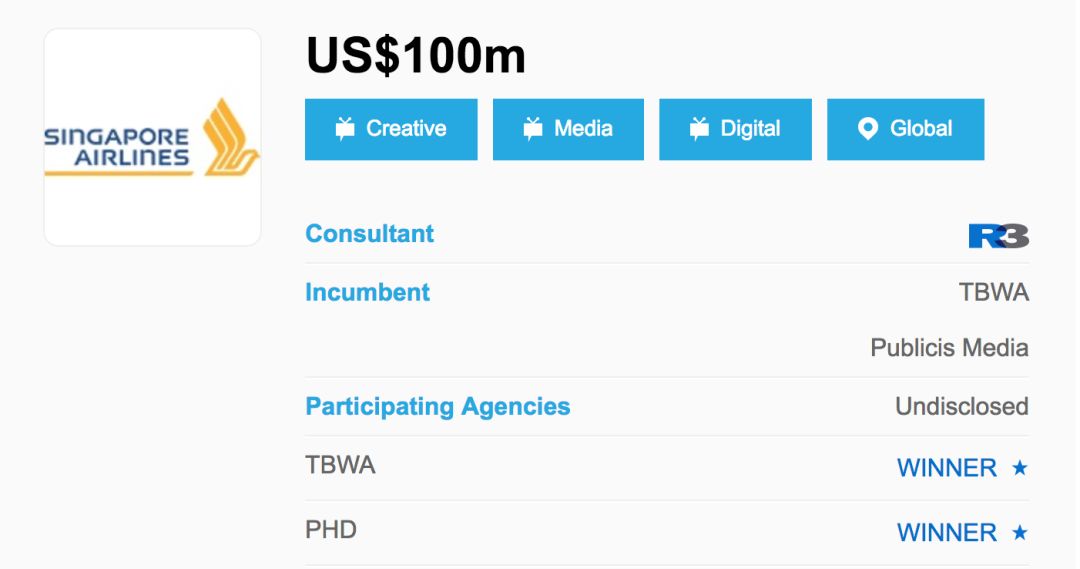Select the Creative category button
1080x569 pixels.
(x=391, y=130)
